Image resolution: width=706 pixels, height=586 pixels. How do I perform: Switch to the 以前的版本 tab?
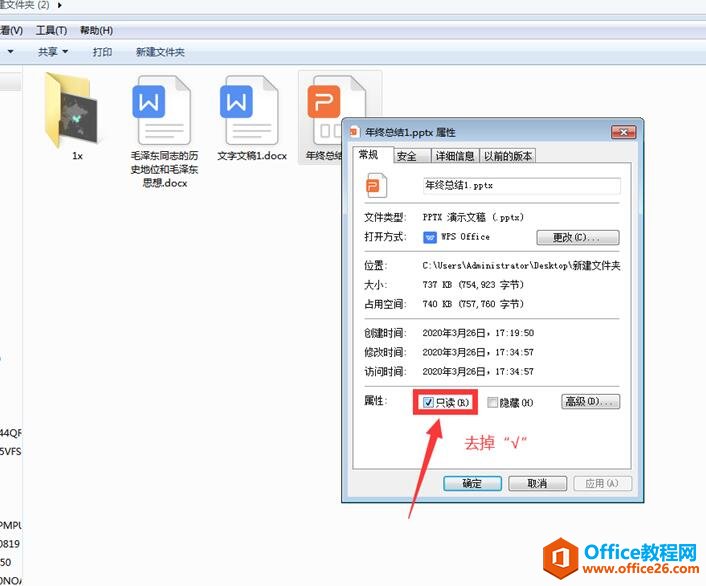(507, 156)
